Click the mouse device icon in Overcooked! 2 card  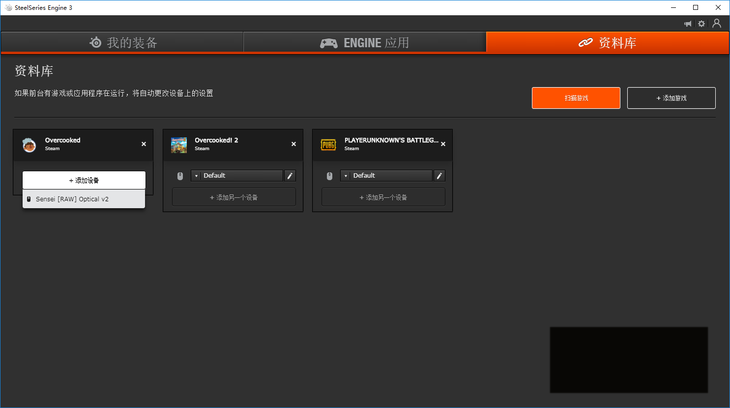point(180,176)
